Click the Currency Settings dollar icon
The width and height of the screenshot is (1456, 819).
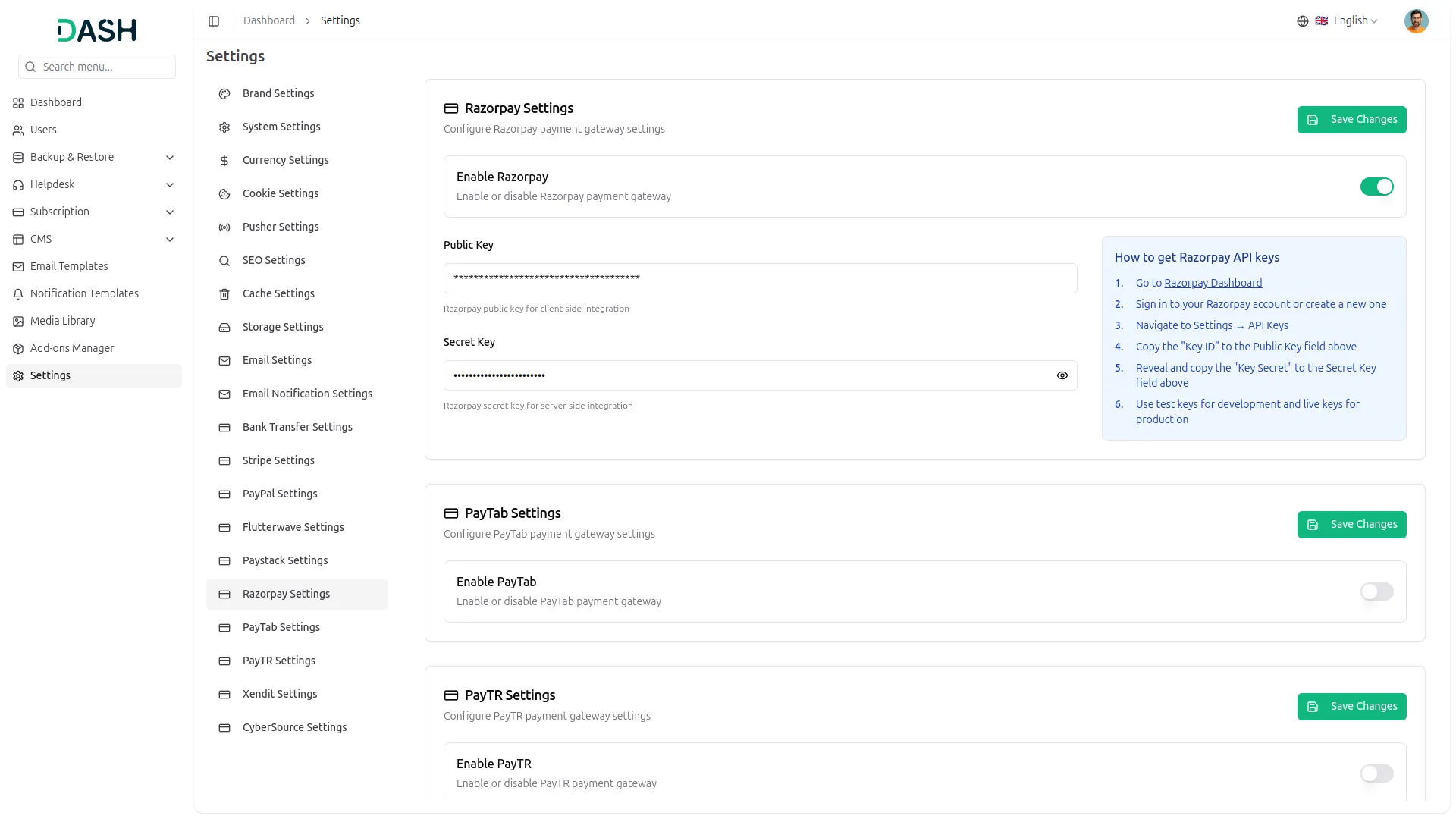click(x=224, y=161)
